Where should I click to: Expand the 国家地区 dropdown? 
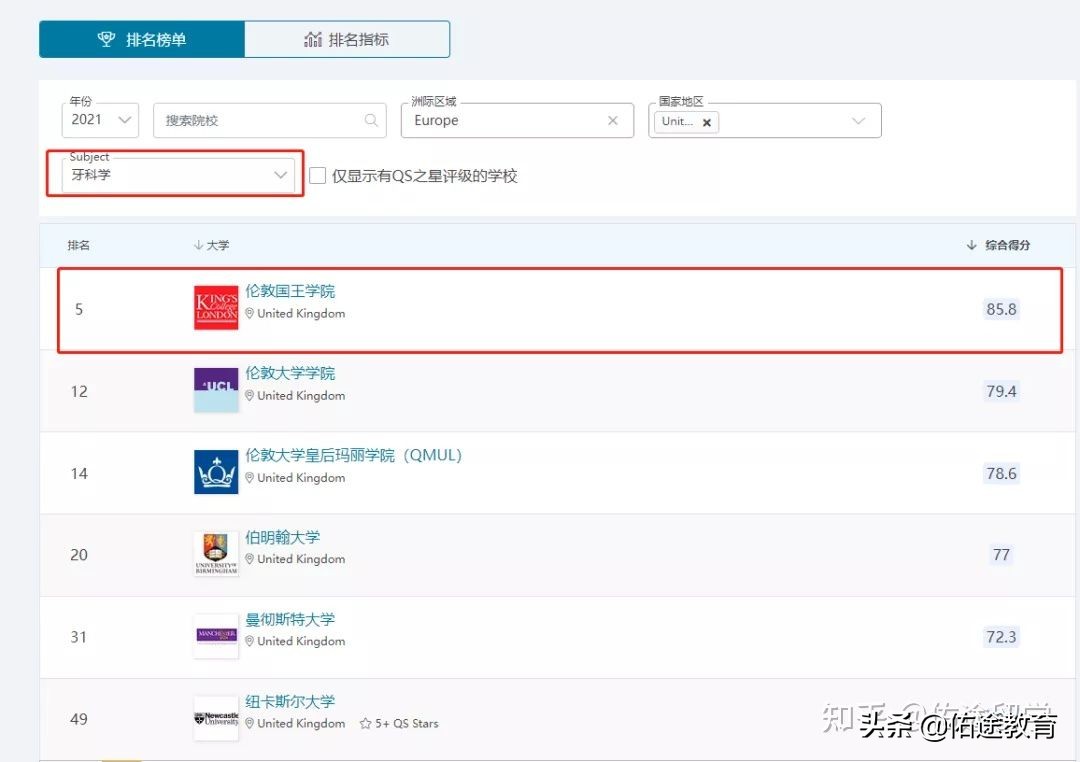click(x=859, y=120)
